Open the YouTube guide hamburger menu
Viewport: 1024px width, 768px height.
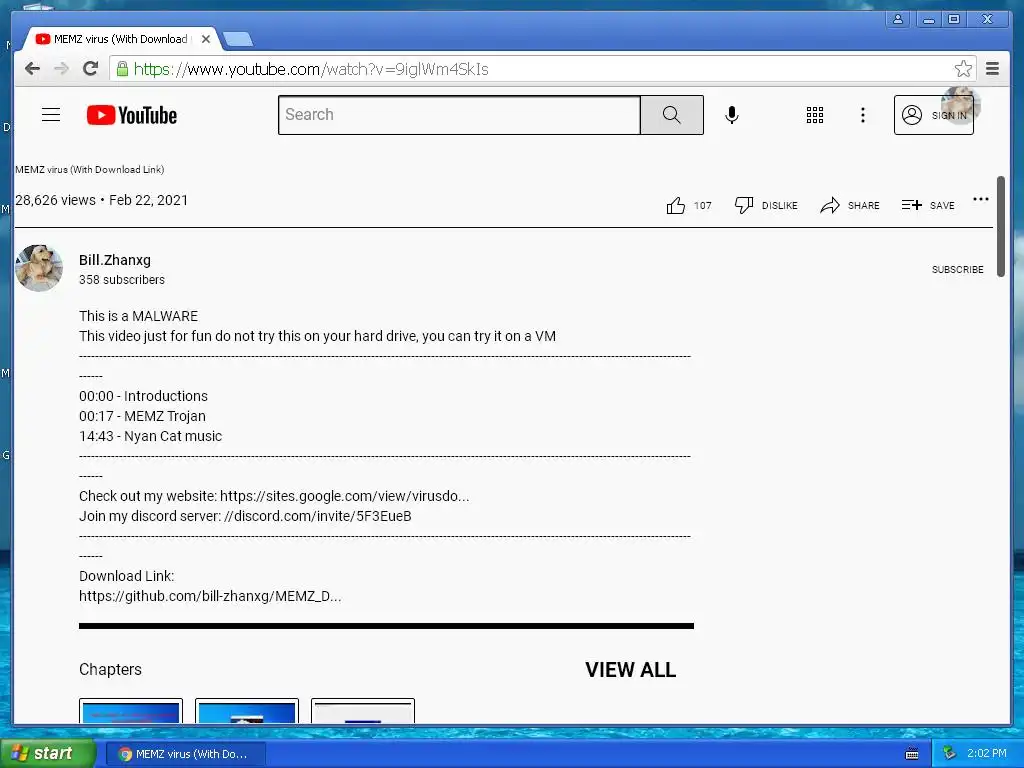[51, 115]
